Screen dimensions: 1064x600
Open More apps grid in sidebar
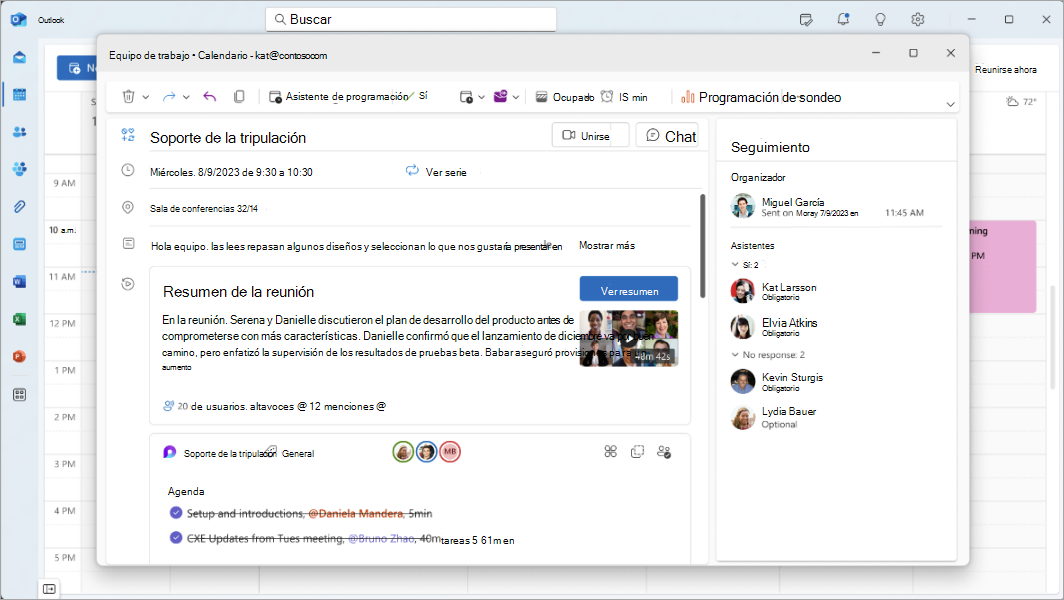coord(19,394)
